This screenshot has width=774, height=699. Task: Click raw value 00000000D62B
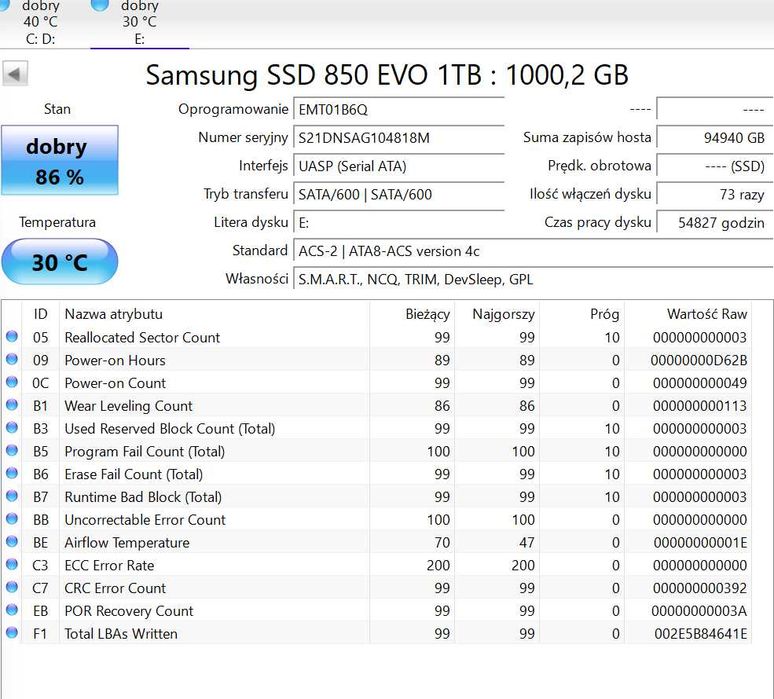pos(699,360)
